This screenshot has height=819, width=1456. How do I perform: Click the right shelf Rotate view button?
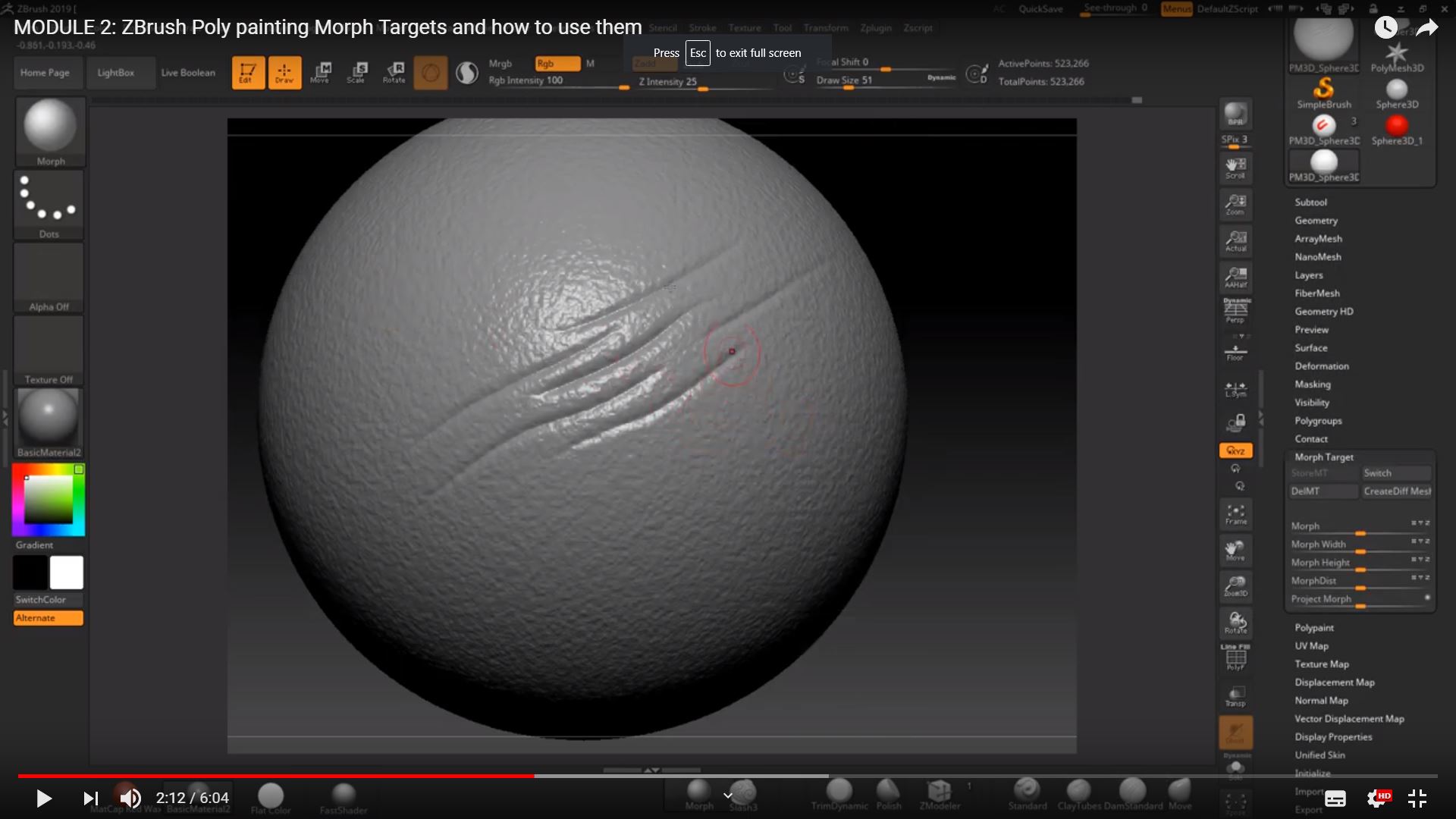1235,623
